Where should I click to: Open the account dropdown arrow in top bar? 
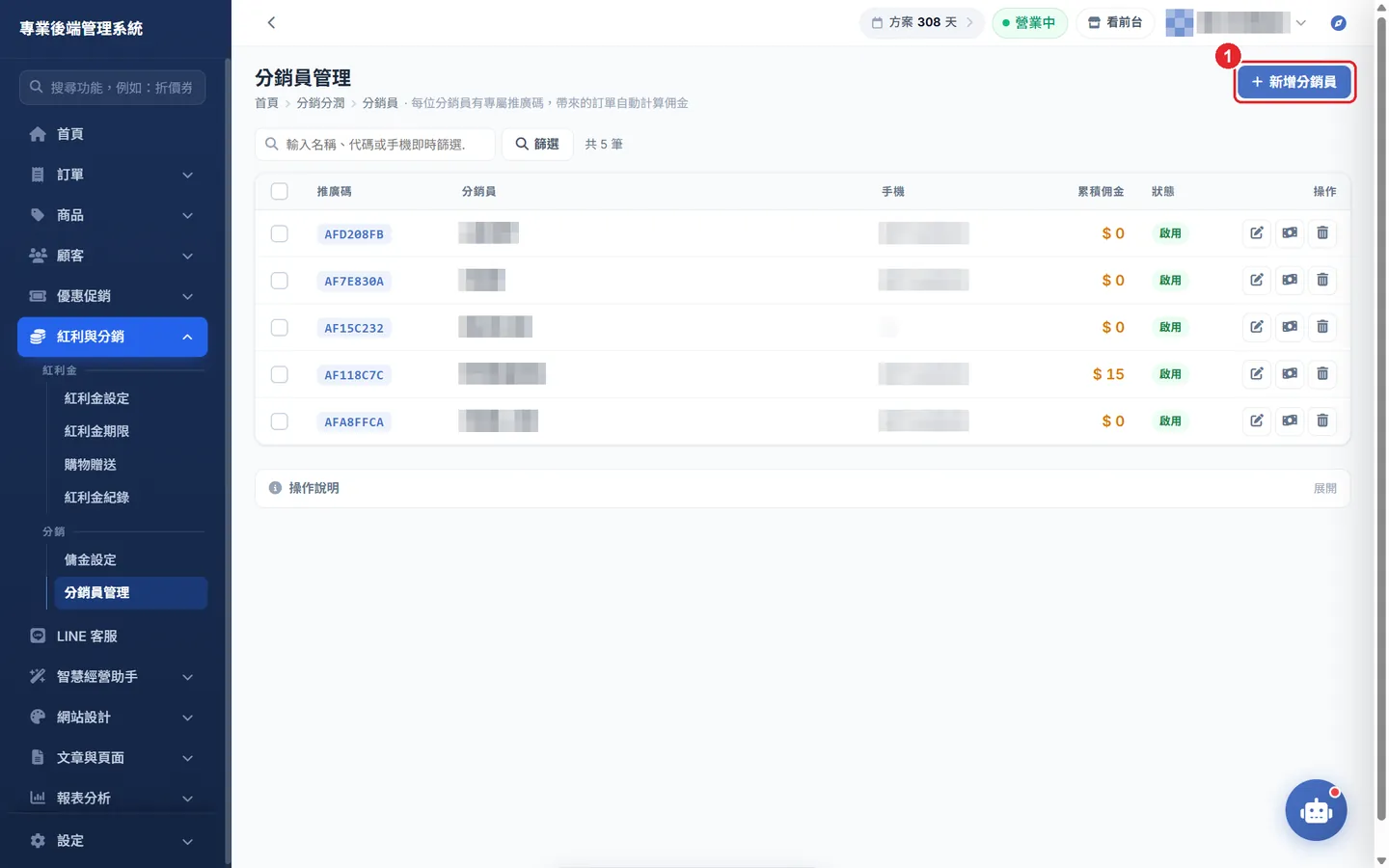click(1301, 22)
